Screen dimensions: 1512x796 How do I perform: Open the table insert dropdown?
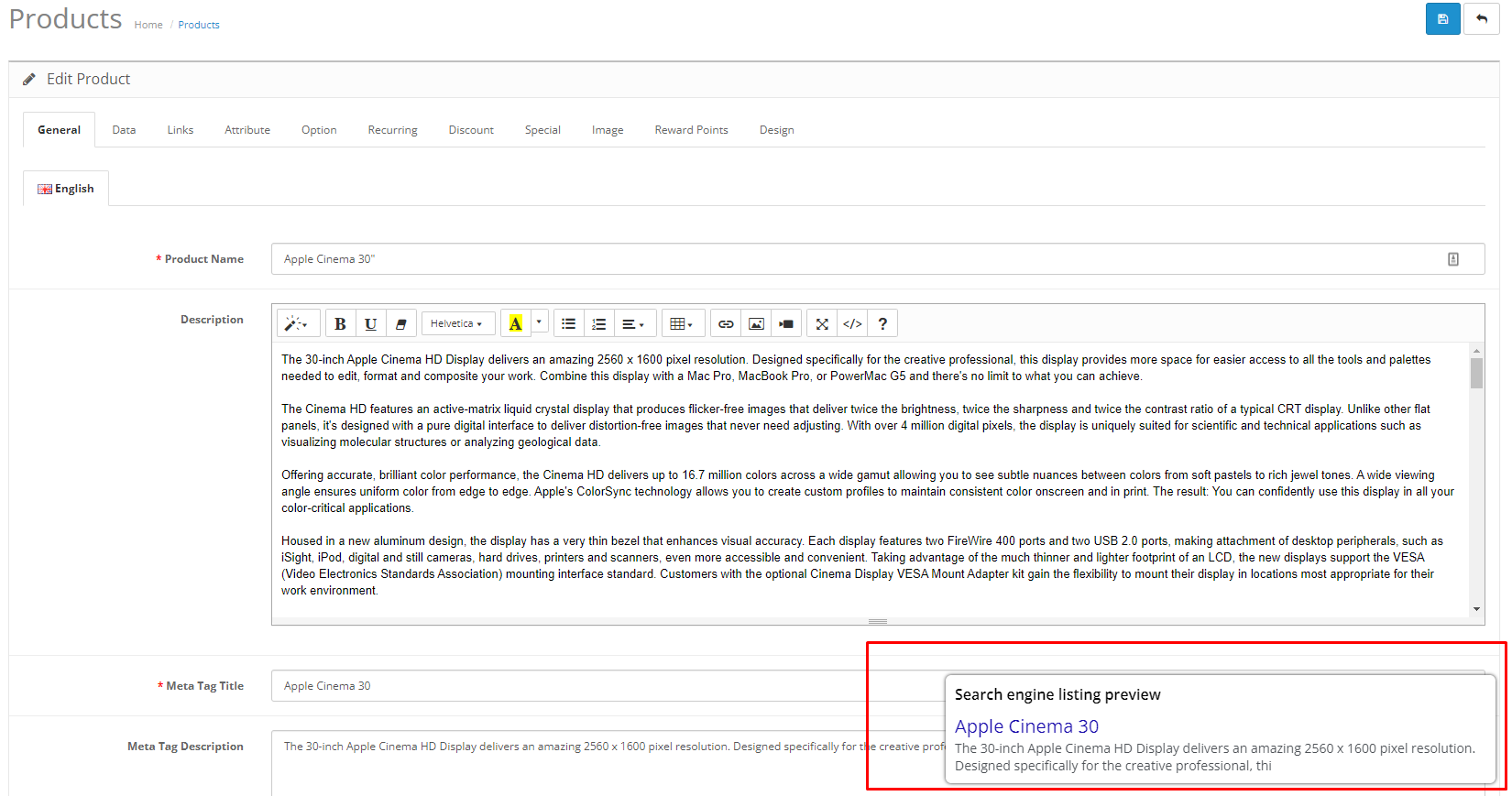click(682, 323)
